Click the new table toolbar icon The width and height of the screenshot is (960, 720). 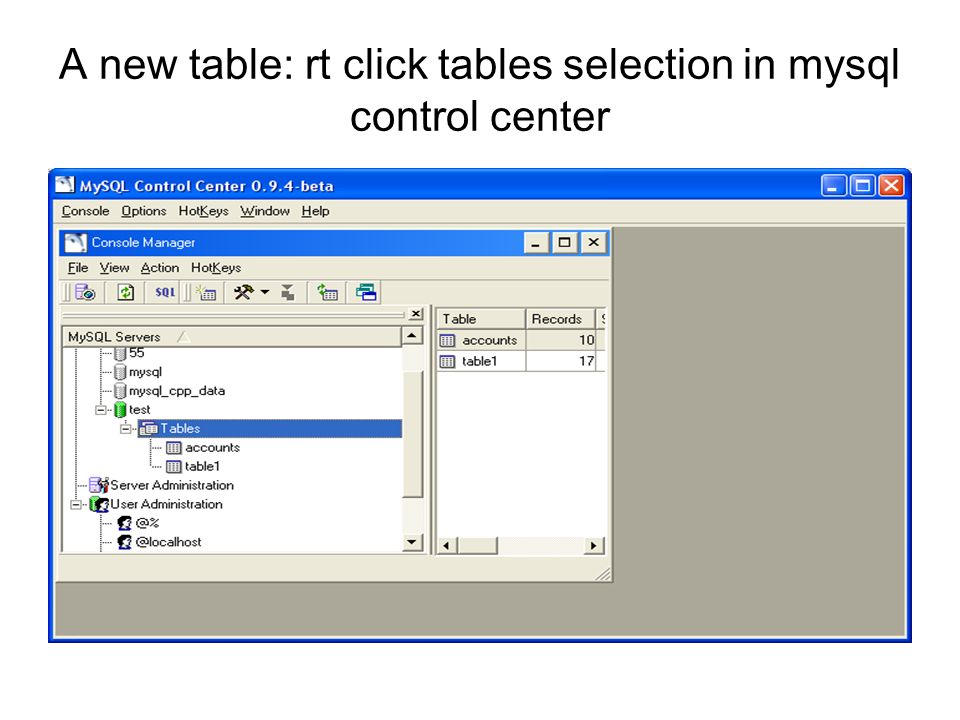pyautogui.click(x=206, y=293)
